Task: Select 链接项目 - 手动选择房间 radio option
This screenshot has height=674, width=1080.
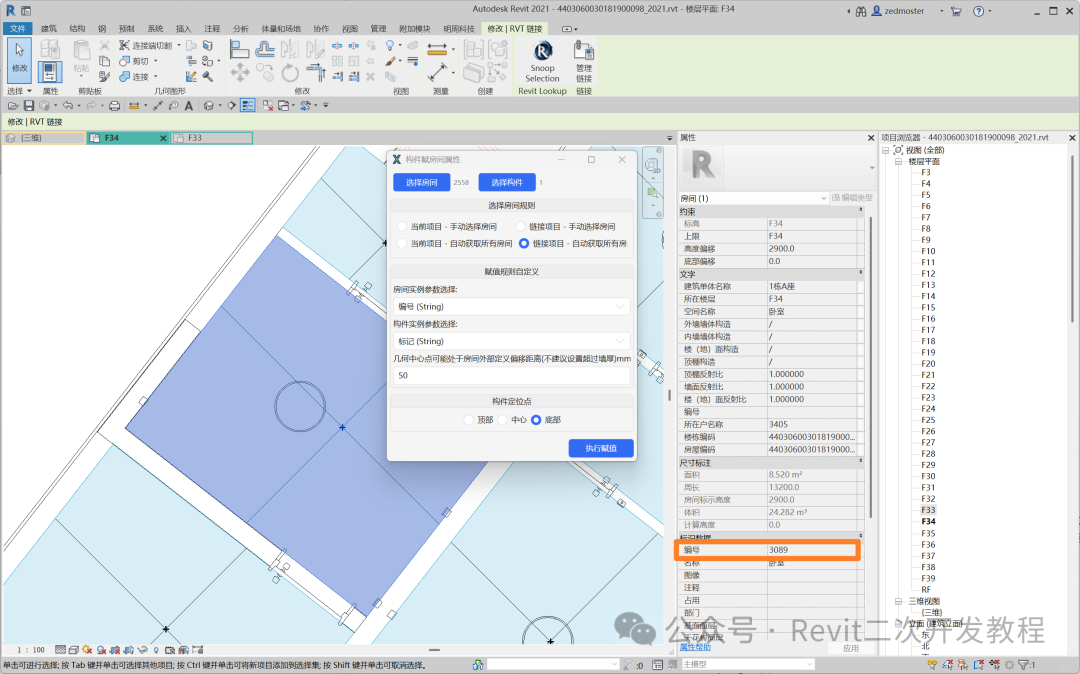Action: pos(521,227)
